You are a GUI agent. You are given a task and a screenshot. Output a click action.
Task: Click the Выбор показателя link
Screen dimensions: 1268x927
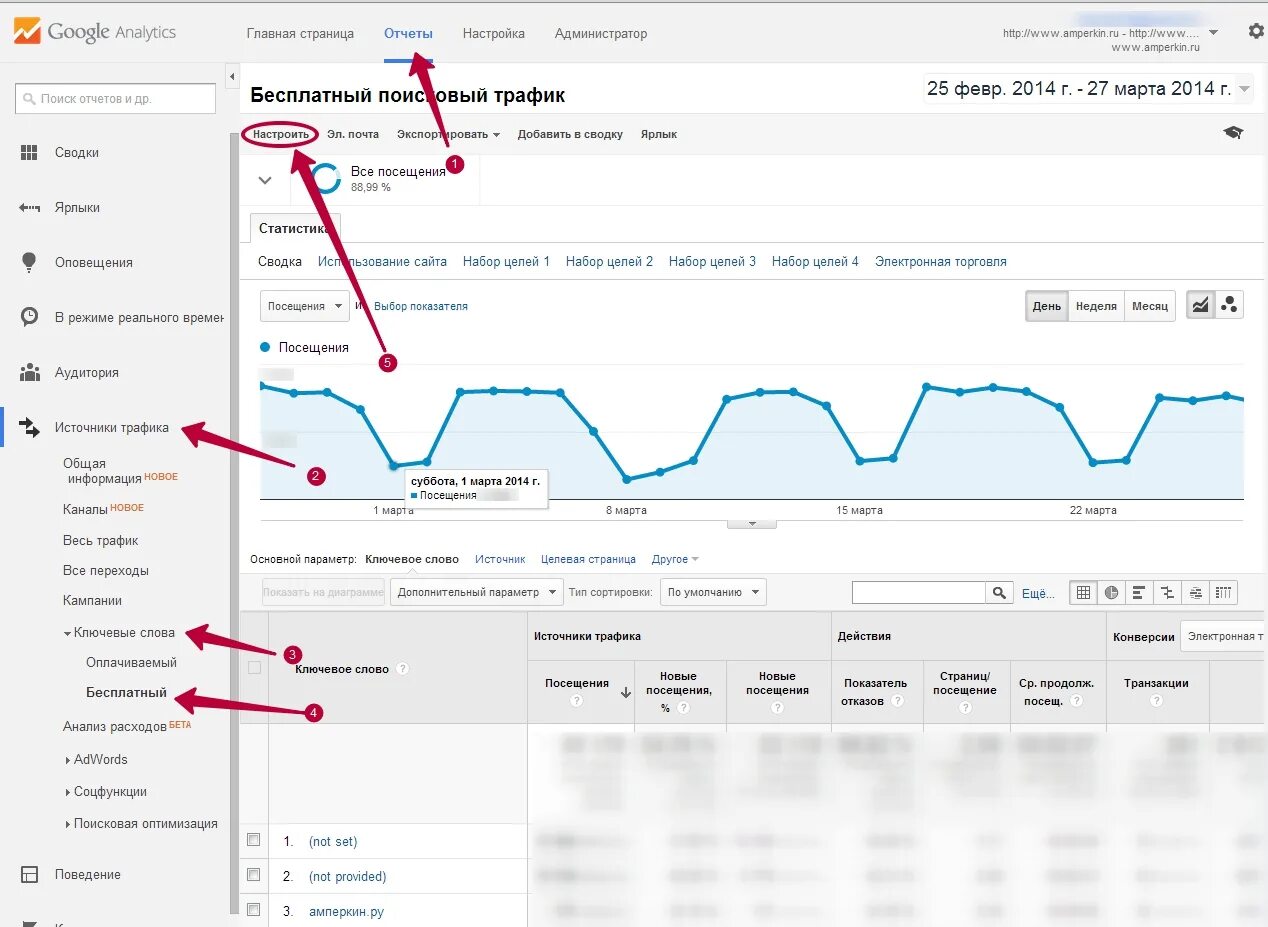pos(421,306)
